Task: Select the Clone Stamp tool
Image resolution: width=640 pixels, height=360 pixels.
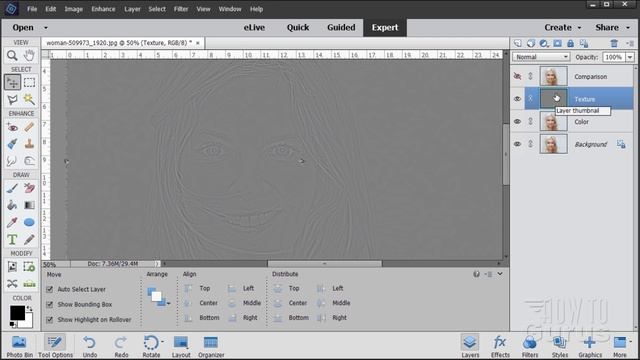Action: tap(29, 144)
